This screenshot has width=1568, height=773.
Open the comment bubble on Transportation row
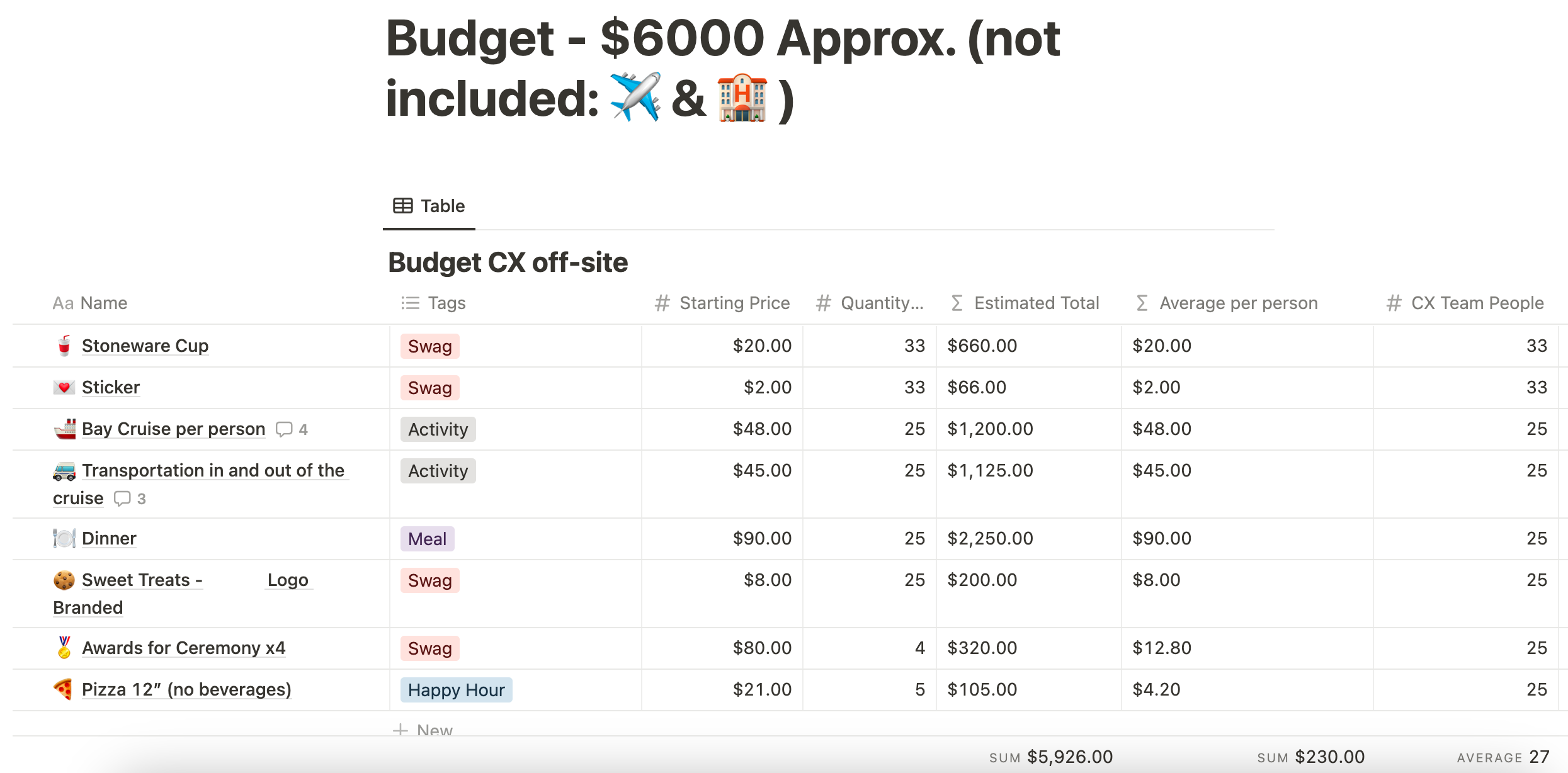130,499
